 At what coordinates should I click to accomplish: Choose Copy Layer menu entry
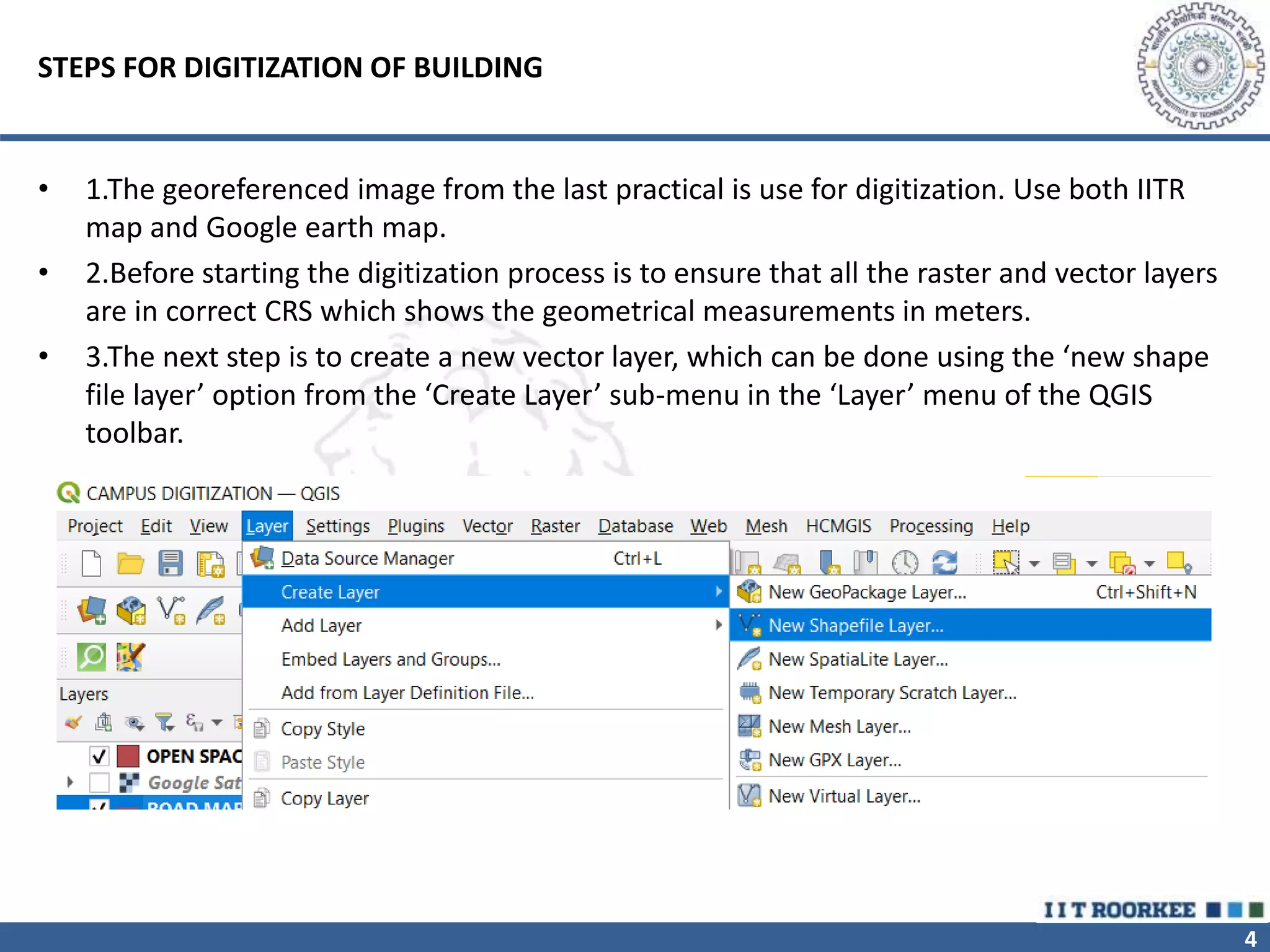point(486,798)
